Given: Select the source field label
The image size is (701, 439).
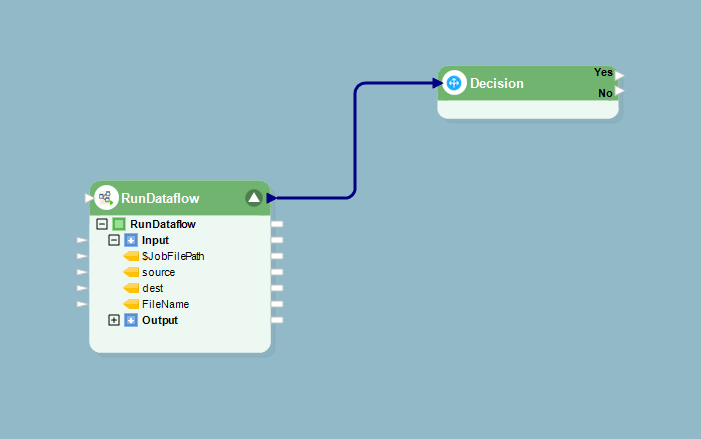Looking at the screenshot, I should [159, 272].
